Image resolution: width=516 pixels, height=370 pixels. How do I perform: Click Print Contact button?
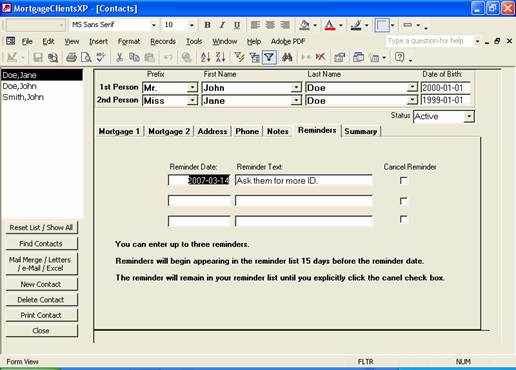pos(41,315)
